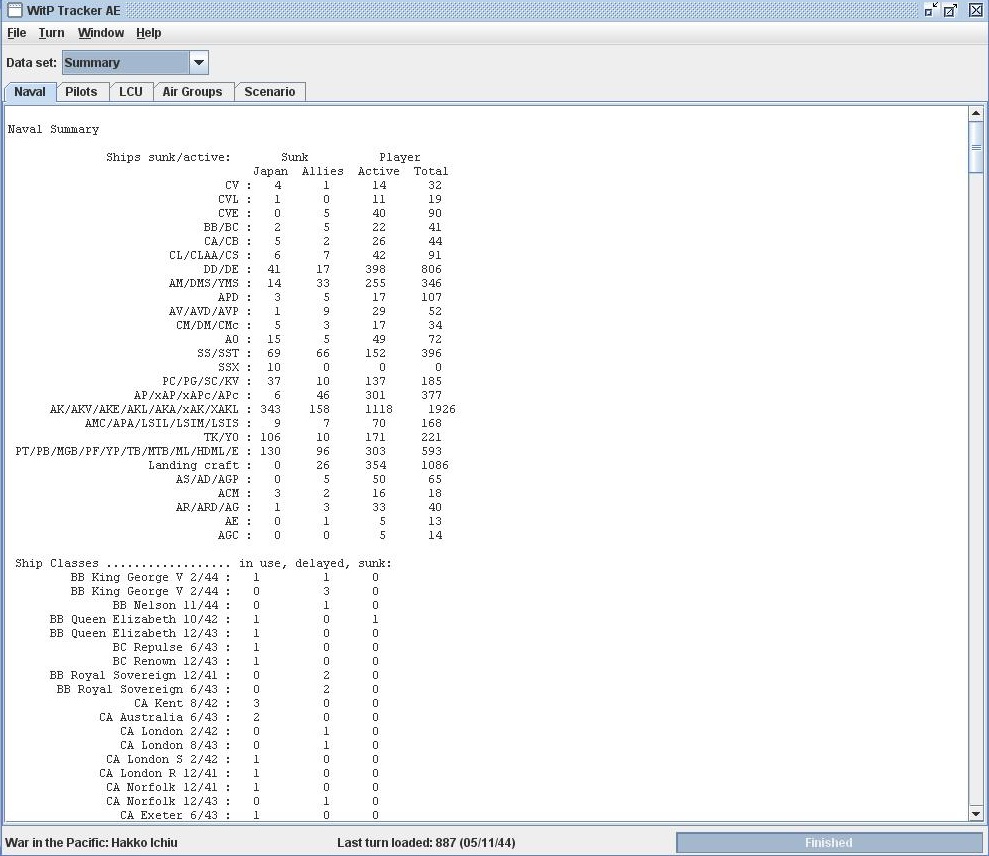Click the 'Landing craft :' row label
989x856 pixels.
point(200,466)
